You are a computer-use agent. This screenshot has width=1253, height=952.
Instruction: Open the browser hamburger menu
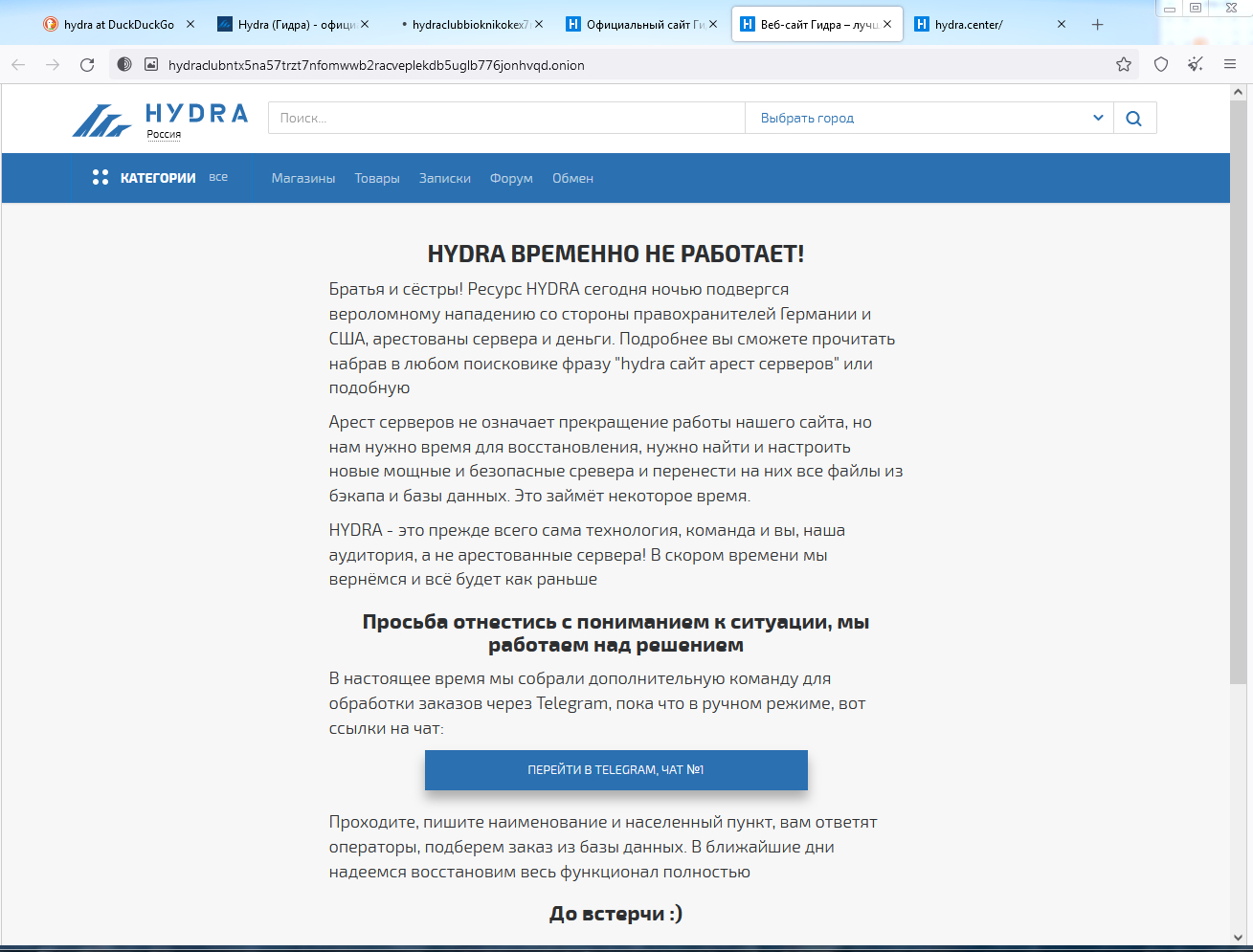(x=1230, y=65)
